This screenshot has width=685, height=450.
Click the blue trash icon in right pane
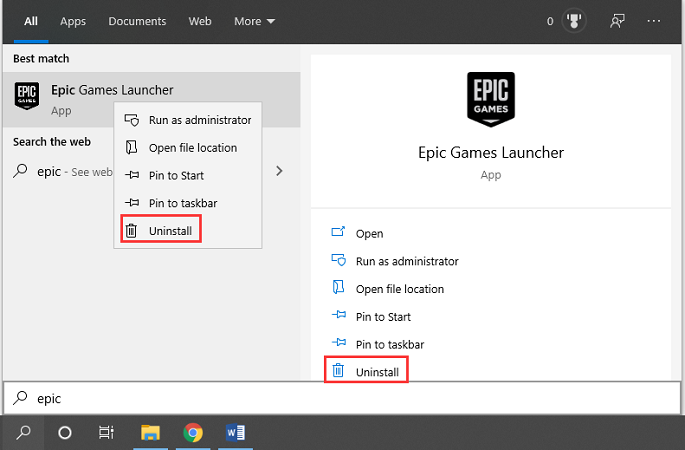(338, 370)
